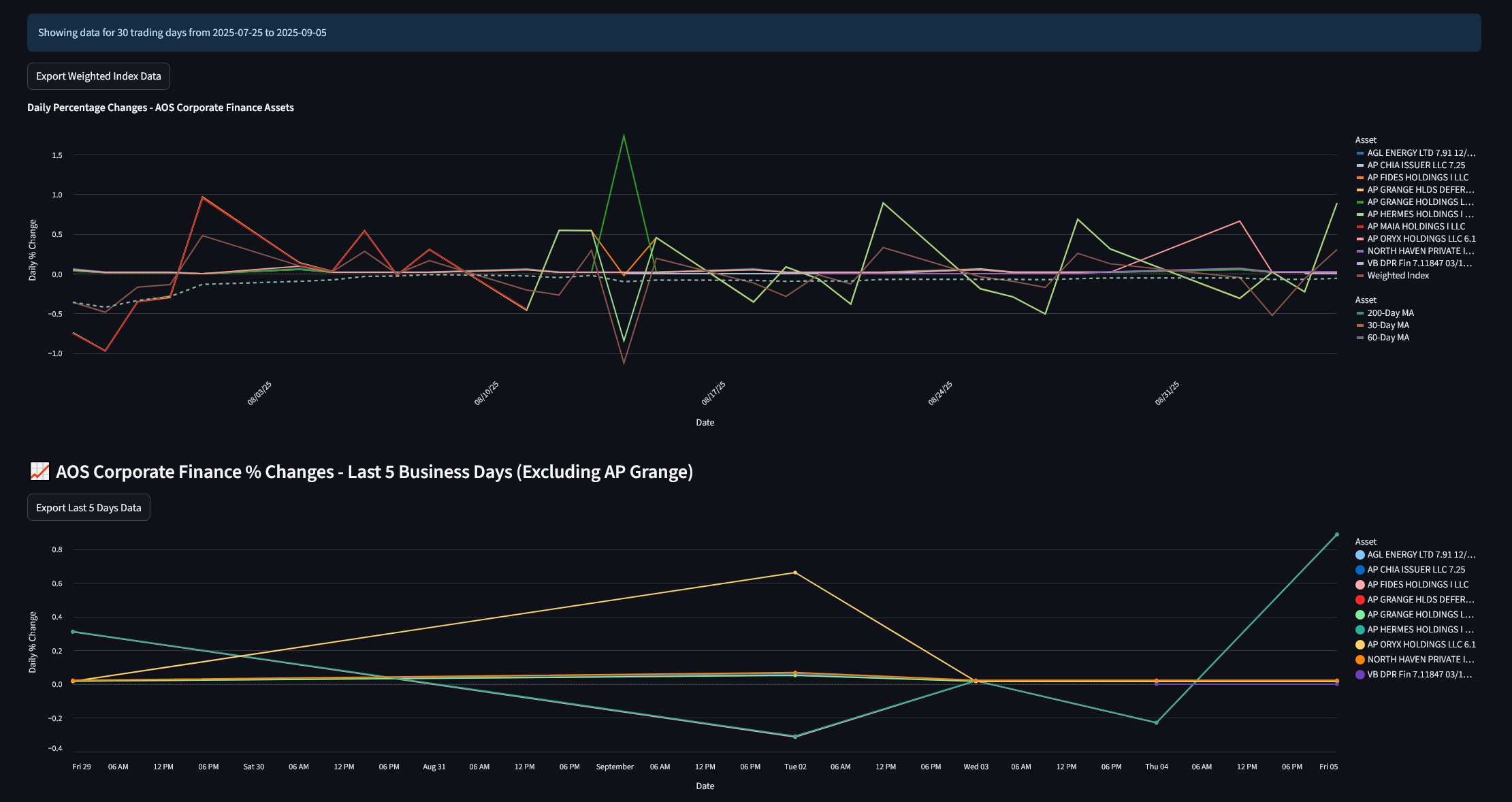Click the Export Weighted Index Data button
This screenshot has height=802, width=1512.
[x=98, y=76]
